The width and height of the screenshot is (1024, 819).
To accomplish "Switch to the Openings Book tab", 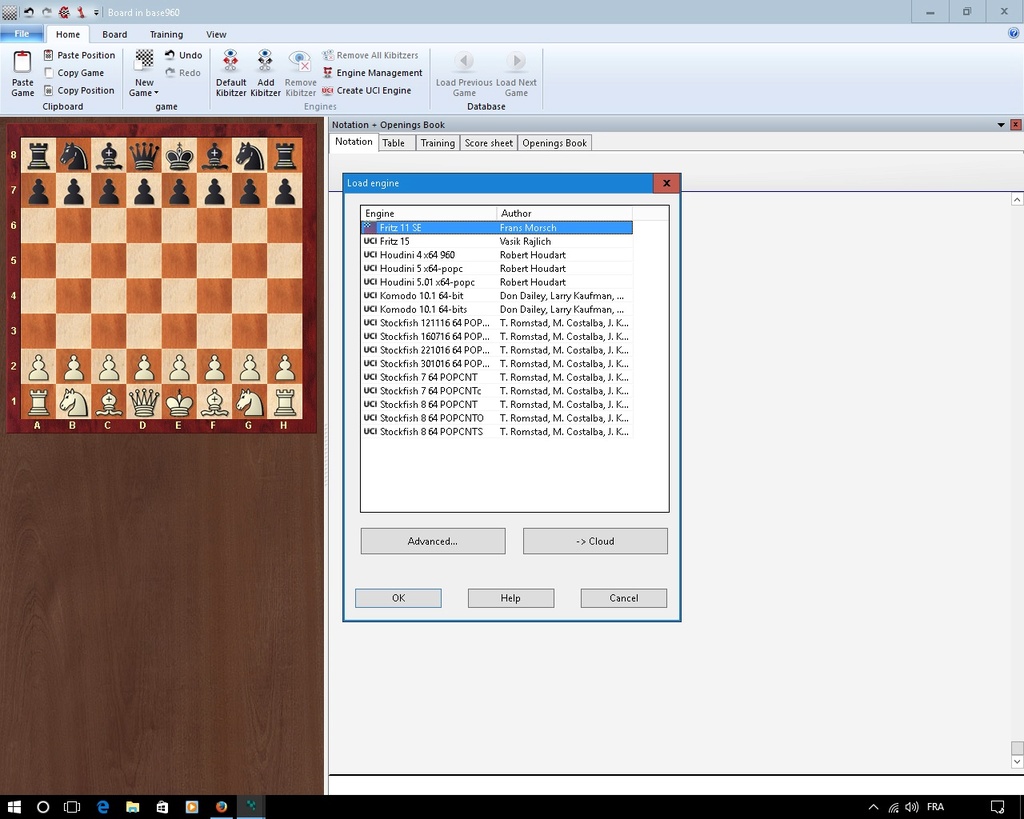I will (x=554, y=143).
